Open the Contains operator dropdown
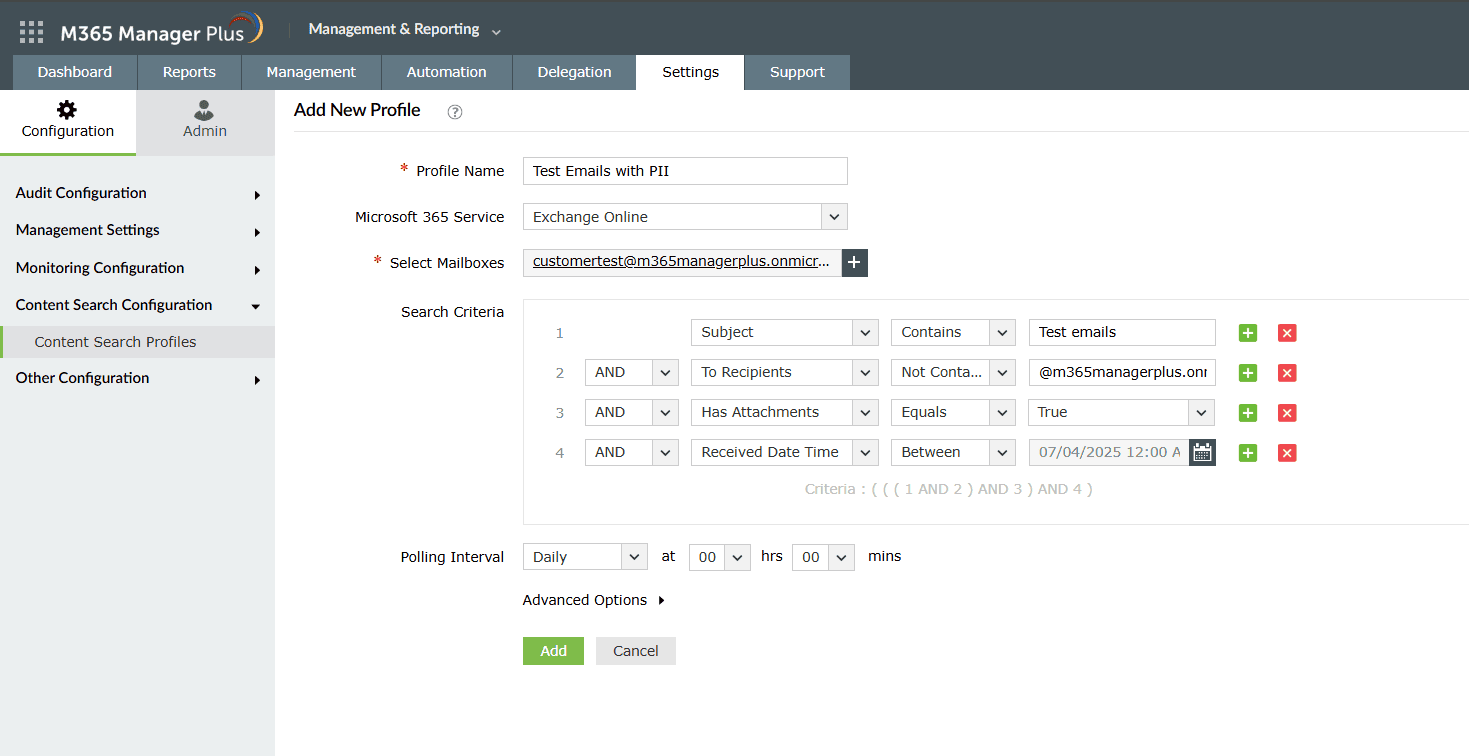This screenshot has width=1469, height=756. pos(953,332)
